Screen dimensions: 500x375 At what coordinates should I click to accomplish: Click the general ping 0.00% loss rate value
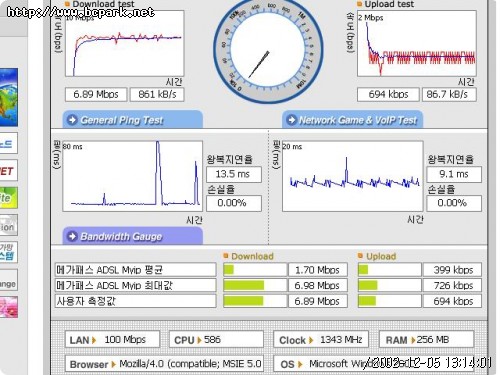tap(234, 203)
